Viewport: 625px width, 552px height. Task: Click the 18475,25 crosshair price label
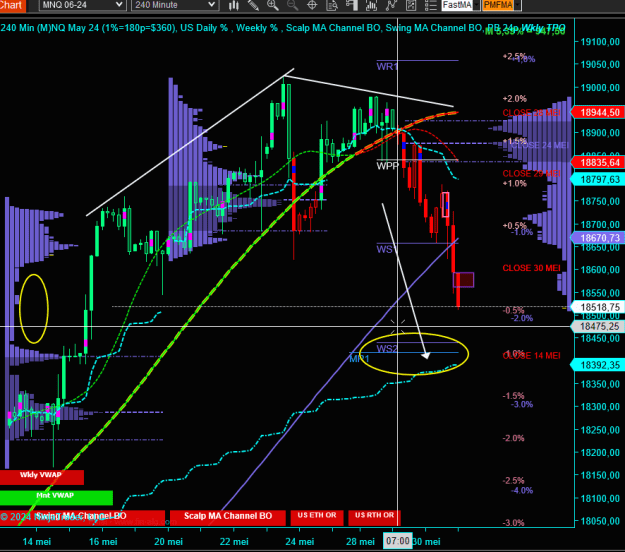pos(598,326)
